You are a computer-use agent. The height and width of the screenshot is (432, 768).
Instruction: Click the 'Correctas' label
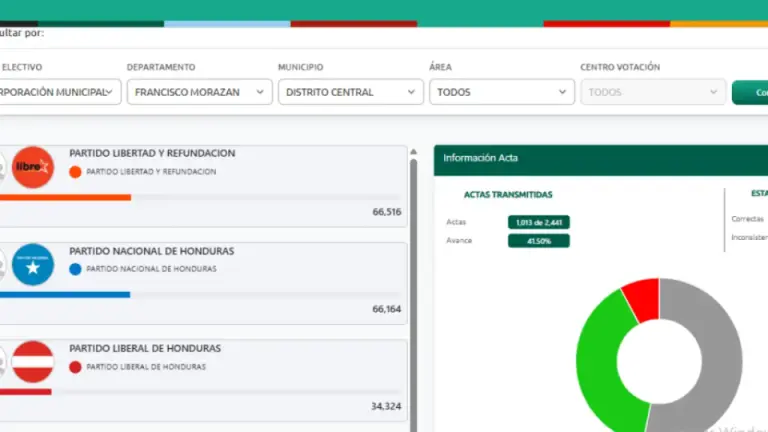747,219
